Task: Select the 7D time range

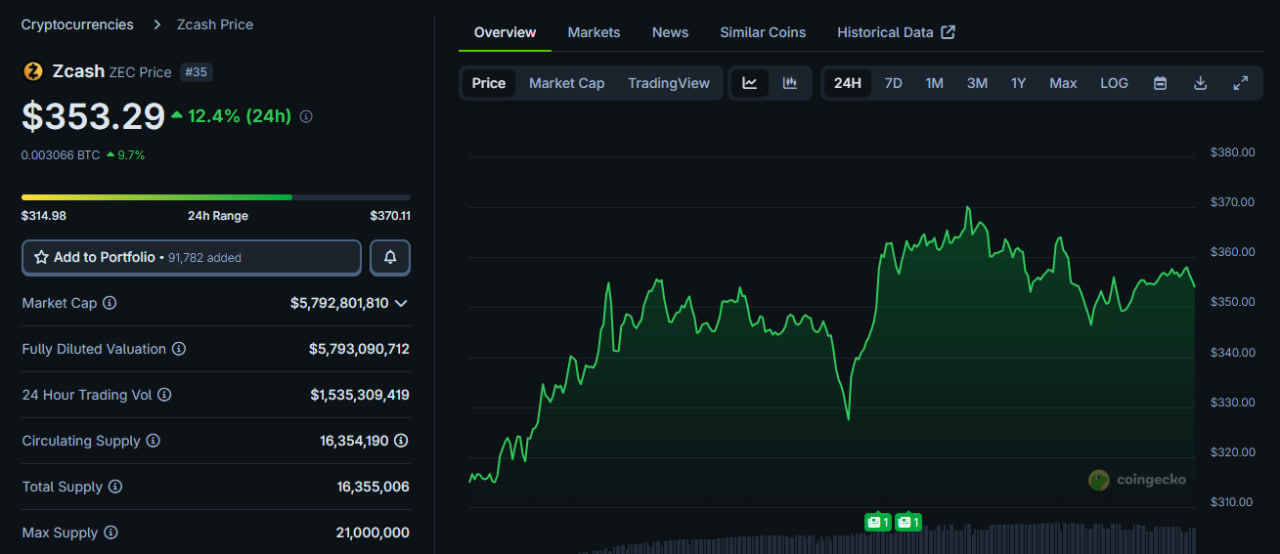Action: pyautogui.click(x=893, y=83)
